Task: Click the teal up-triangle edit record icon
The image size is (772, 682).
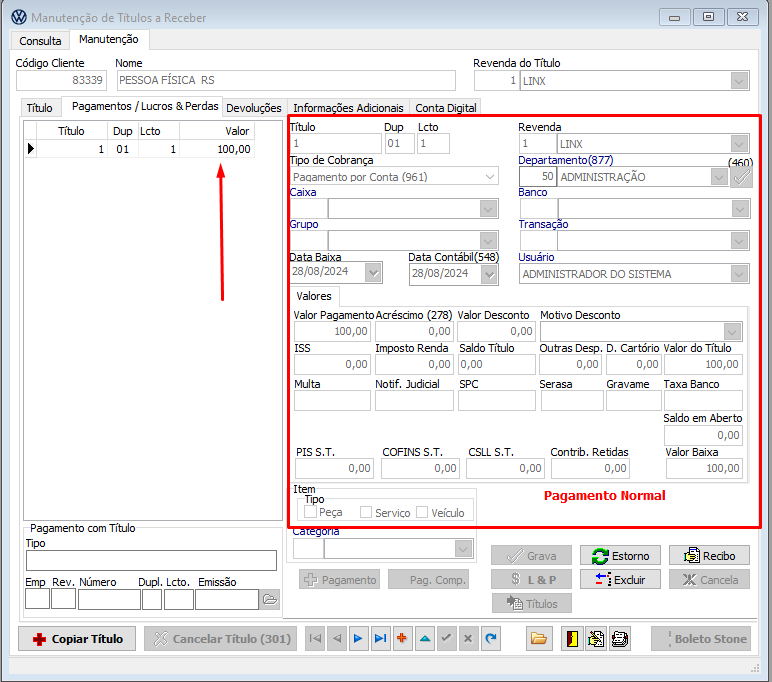Action: (x=425, y=639)
